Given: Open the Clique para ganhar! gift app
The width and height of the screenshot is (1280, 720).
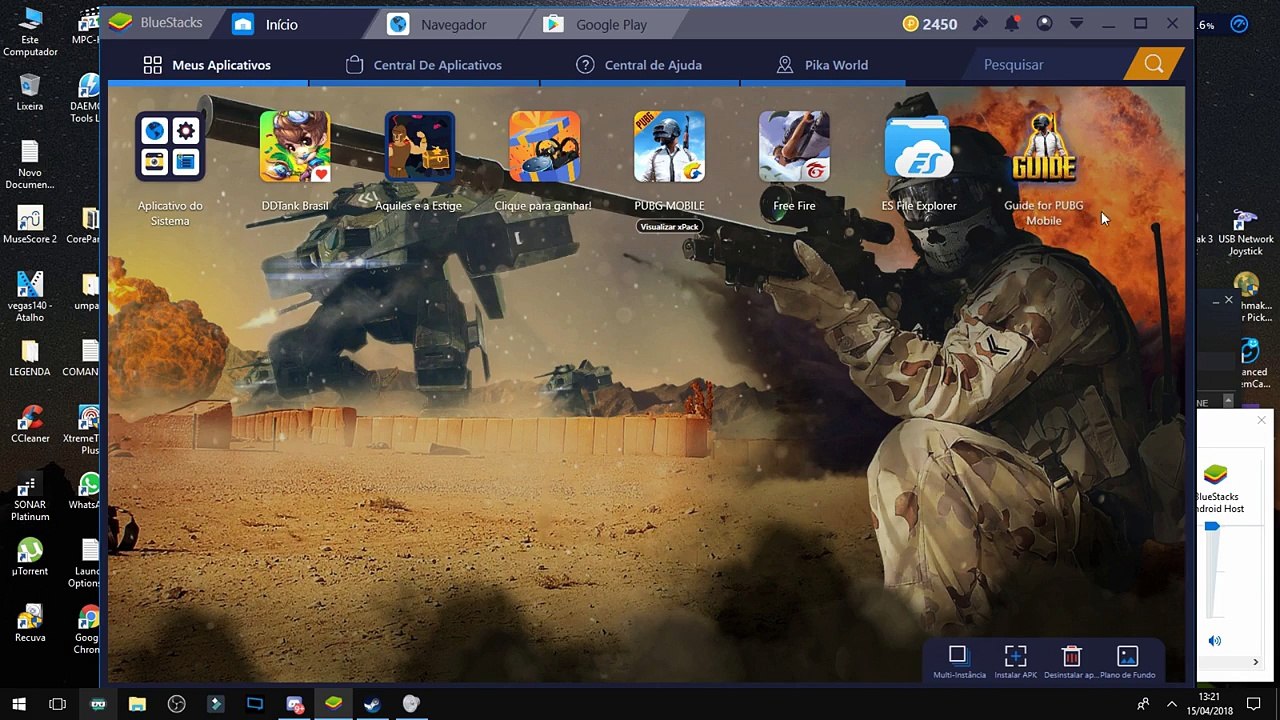Looking at the screenshot, I should pos(544,147).
